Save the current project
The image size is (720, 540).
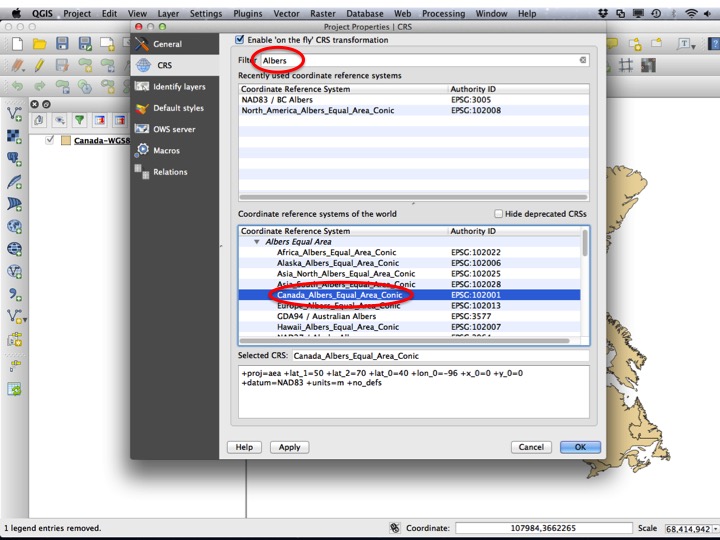pos(62,44)
